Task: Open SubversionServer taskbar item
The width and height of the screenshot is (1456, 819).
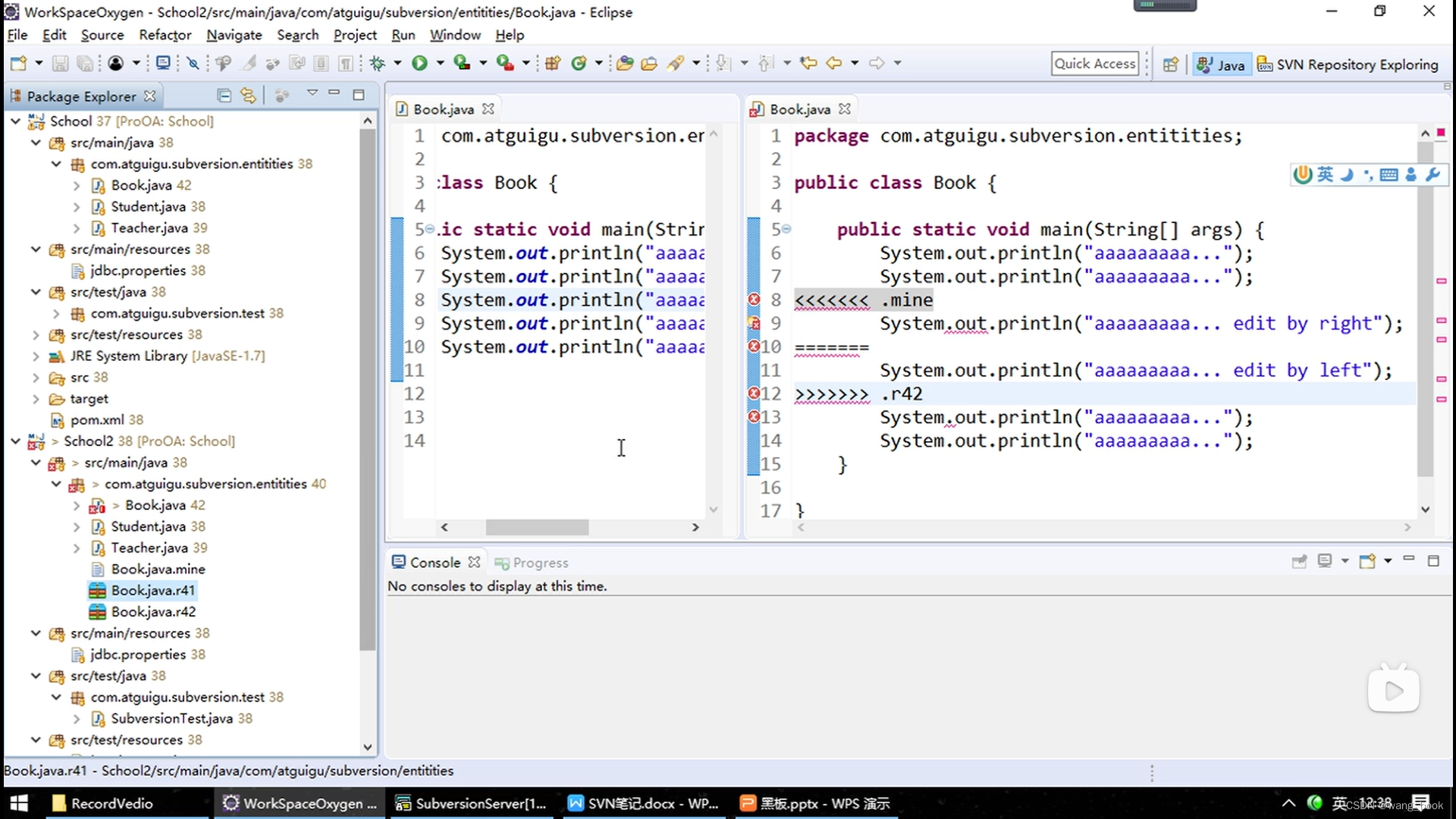Action: pyautogui.click(x=472, y=803)
